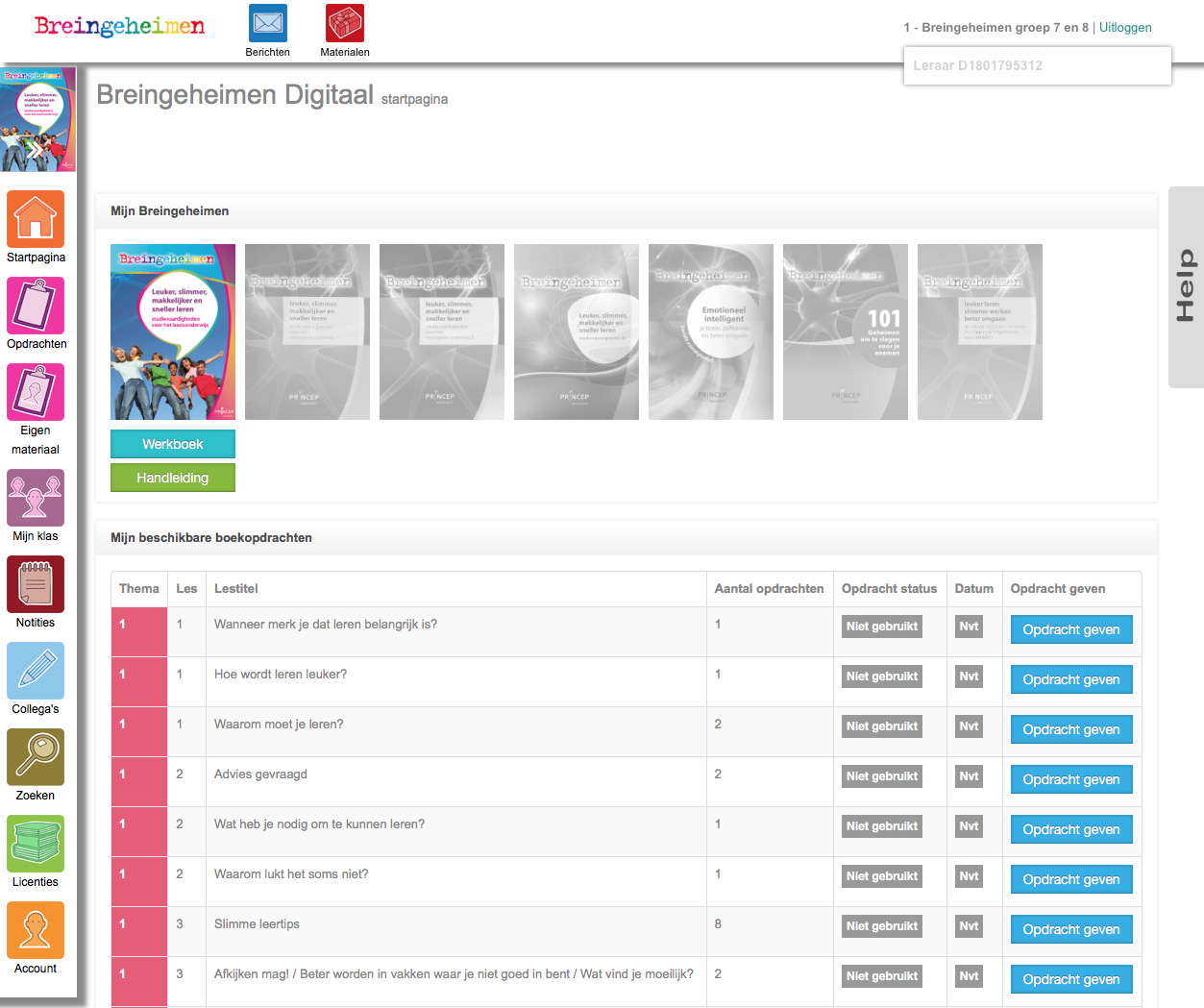Select the greyed 101 Geheimen book cover

[x=846, y=332]
